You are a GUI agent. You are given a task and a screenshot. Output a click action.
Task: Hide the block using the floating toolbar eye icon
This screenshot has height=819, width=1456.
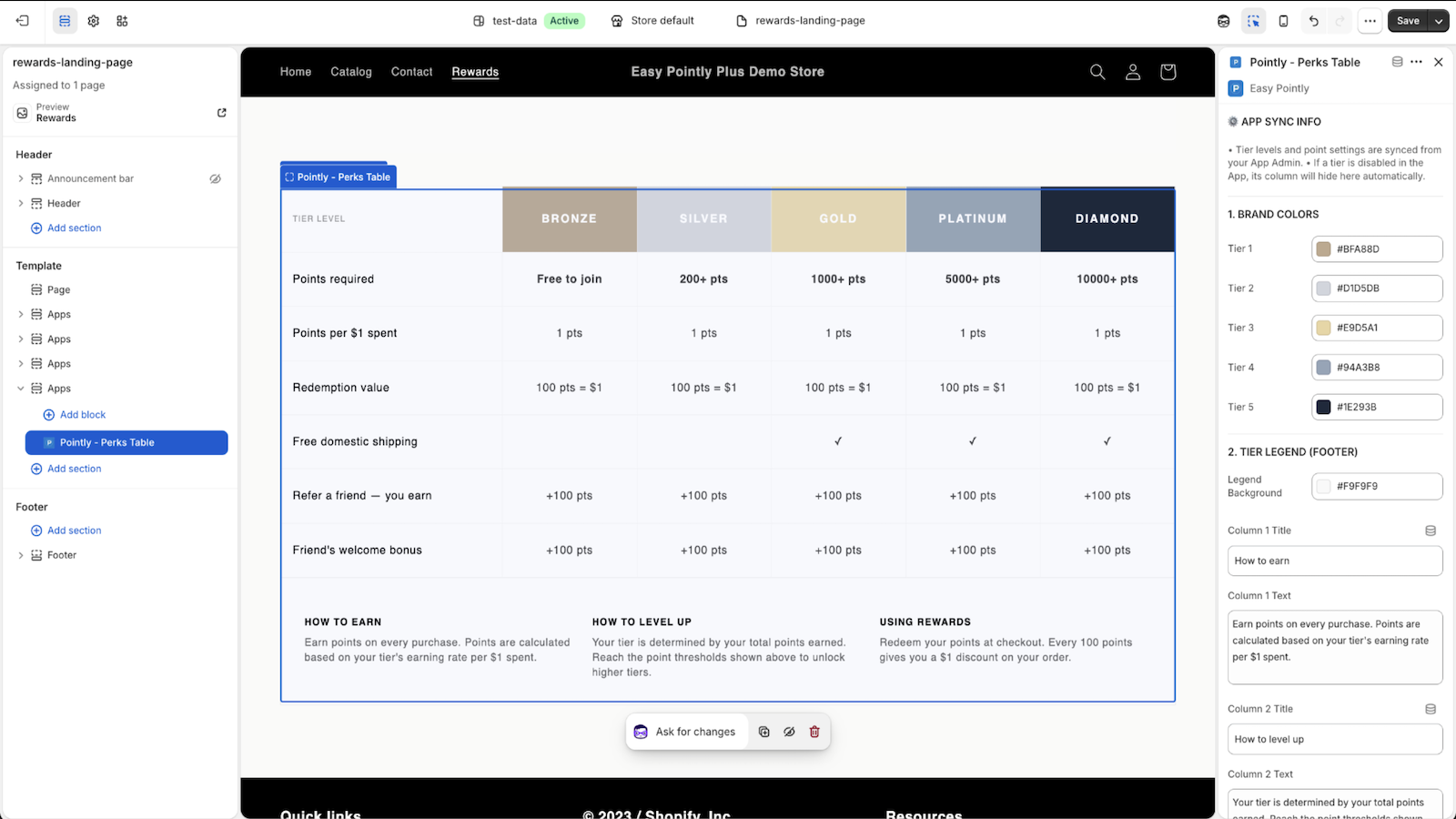(789, 732)
